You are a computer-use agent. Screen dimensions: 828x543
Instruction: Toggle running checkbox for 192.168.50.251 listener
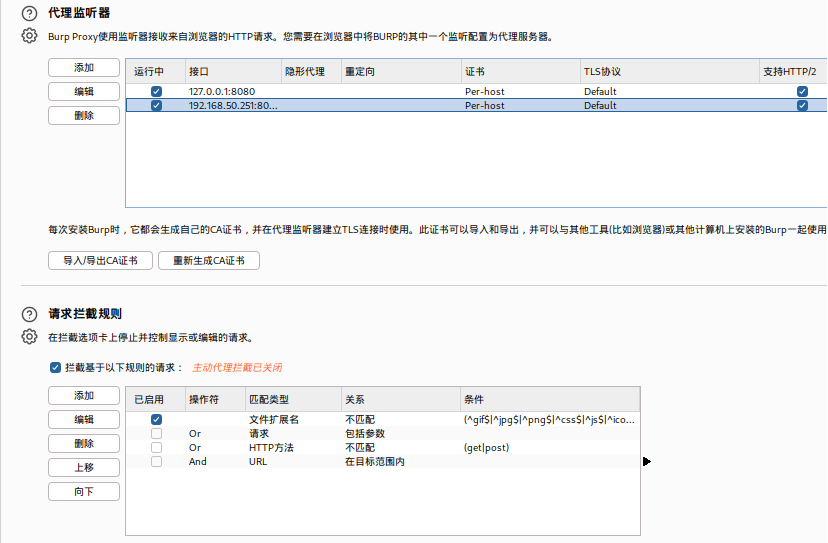coord(156,106)
